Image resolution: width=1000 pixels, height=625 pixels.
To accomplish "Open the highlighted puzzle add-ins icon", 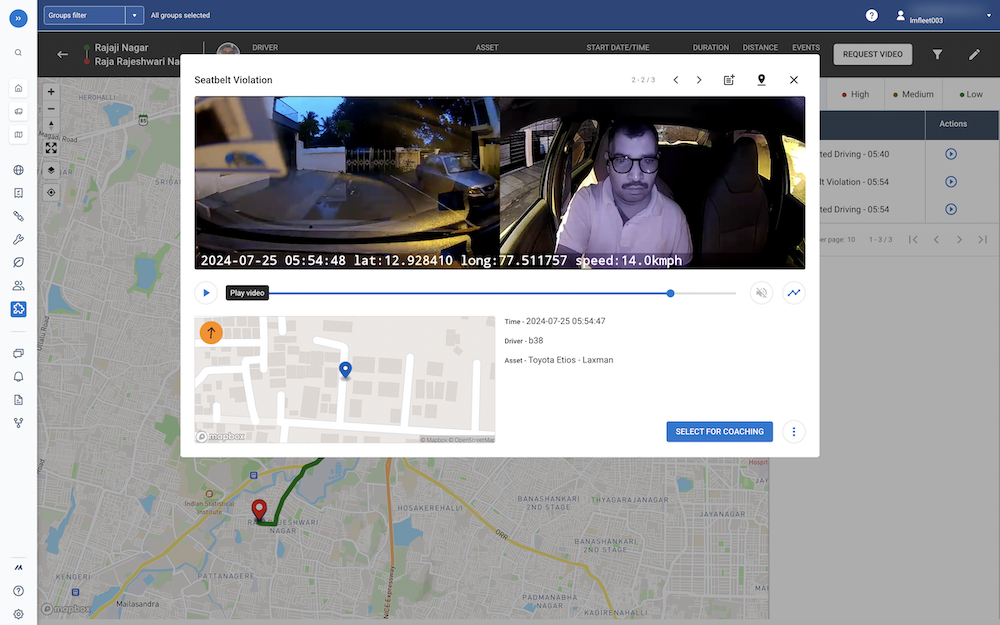I will 18,309.
